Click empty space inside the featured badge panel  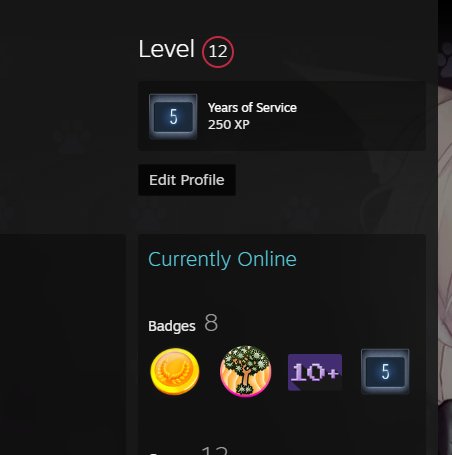[360, 116]
